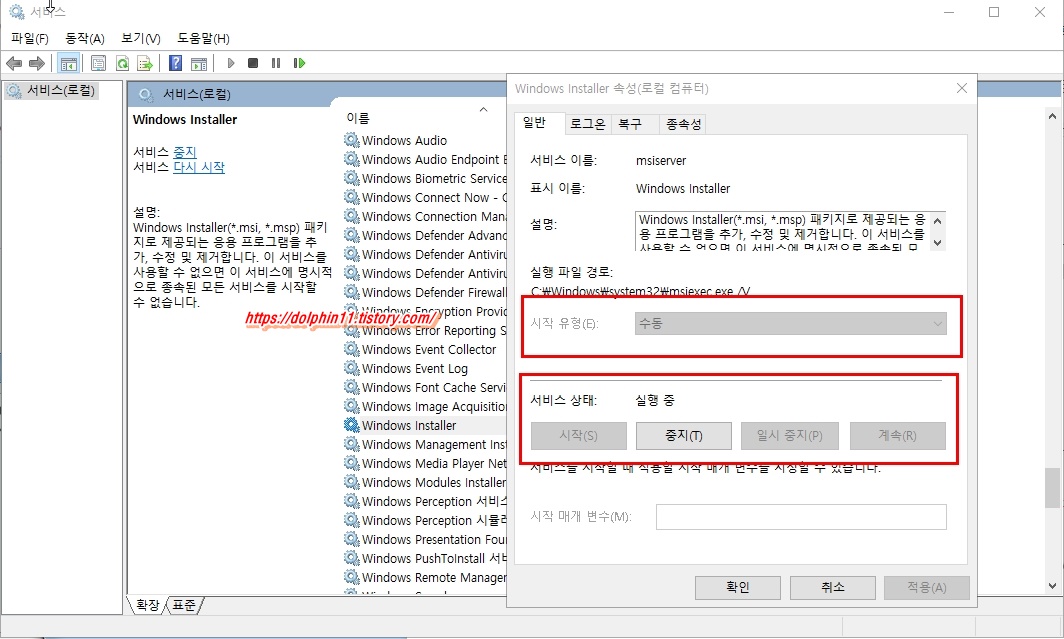Click gear icon of Windows Biometric Service

(352, 178)
